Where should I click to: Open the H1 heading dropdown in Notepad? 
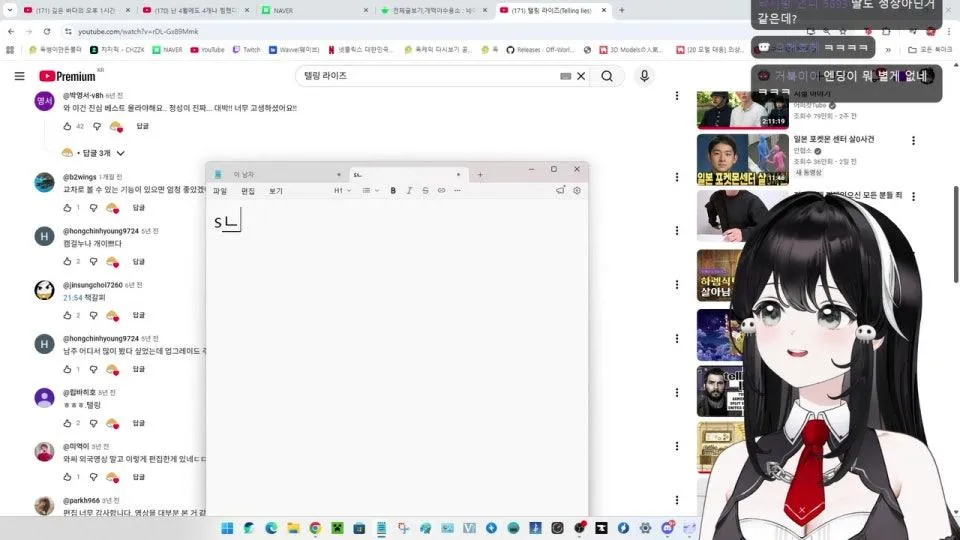(341, 190)
